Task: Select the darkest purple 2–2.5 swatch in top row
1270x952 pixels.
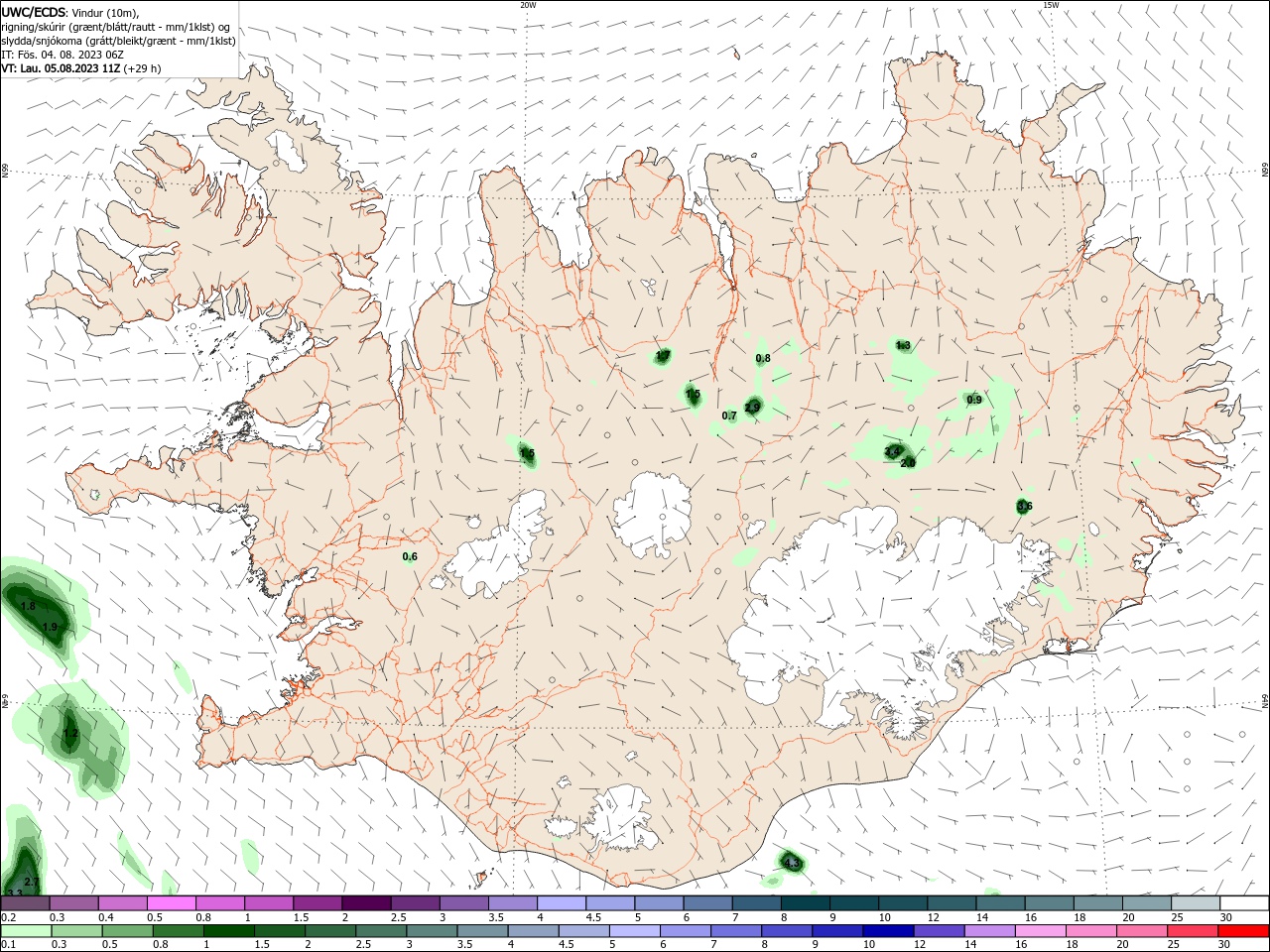Action: coord(366,903)
